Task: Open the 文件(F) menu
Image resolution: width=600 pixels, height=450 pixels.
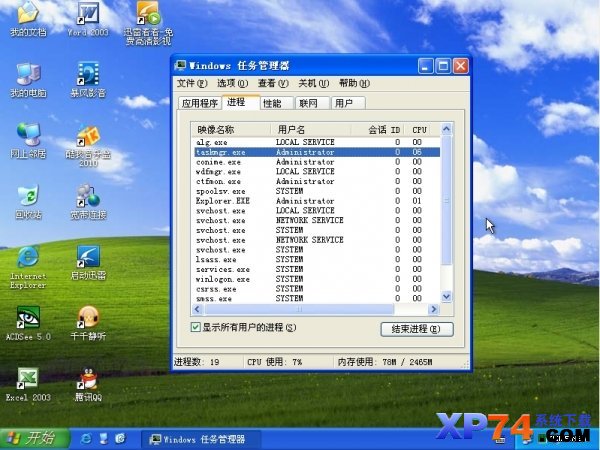Action: point(192,83)
